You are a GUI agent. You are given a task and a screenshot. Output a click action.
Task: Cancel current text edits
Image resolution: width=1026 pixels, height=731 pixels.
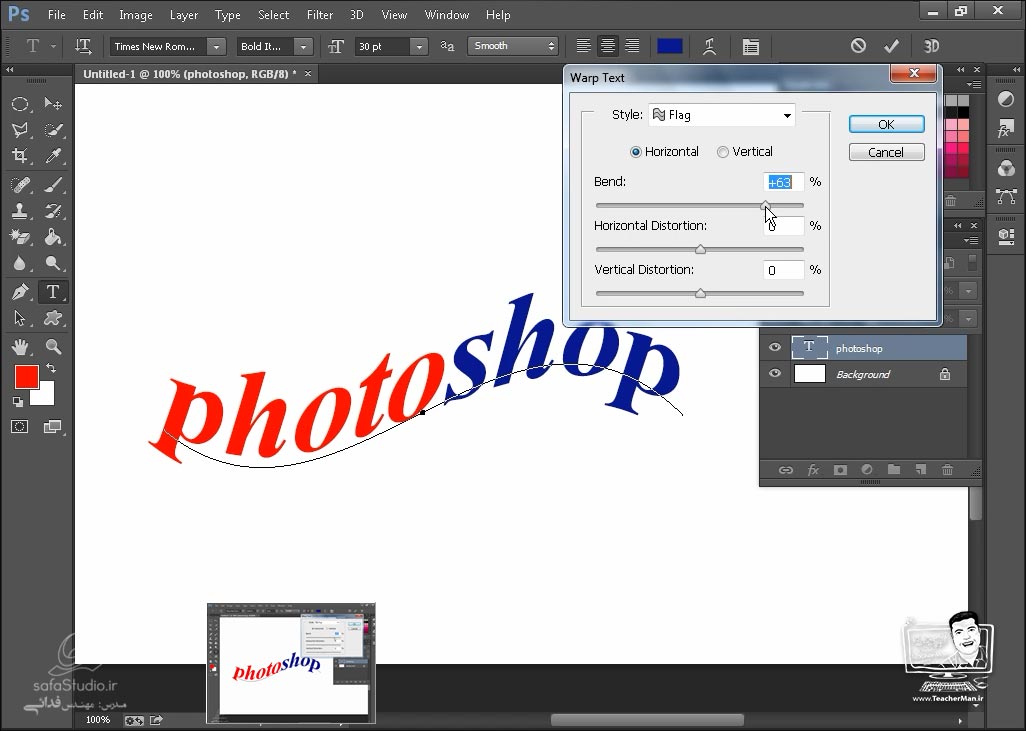pos(858,46)
